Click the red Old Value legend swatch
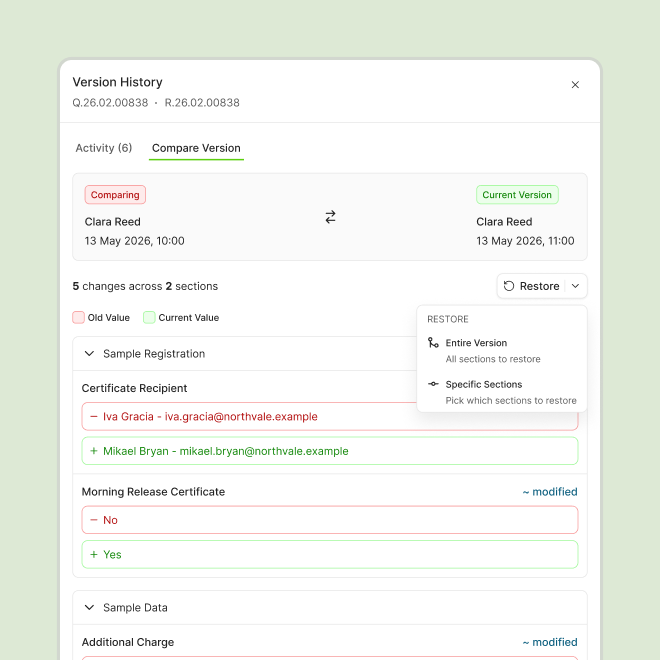The height and width of the screenshot is (660, 660). pyautogui.click(x=78, y=317)
